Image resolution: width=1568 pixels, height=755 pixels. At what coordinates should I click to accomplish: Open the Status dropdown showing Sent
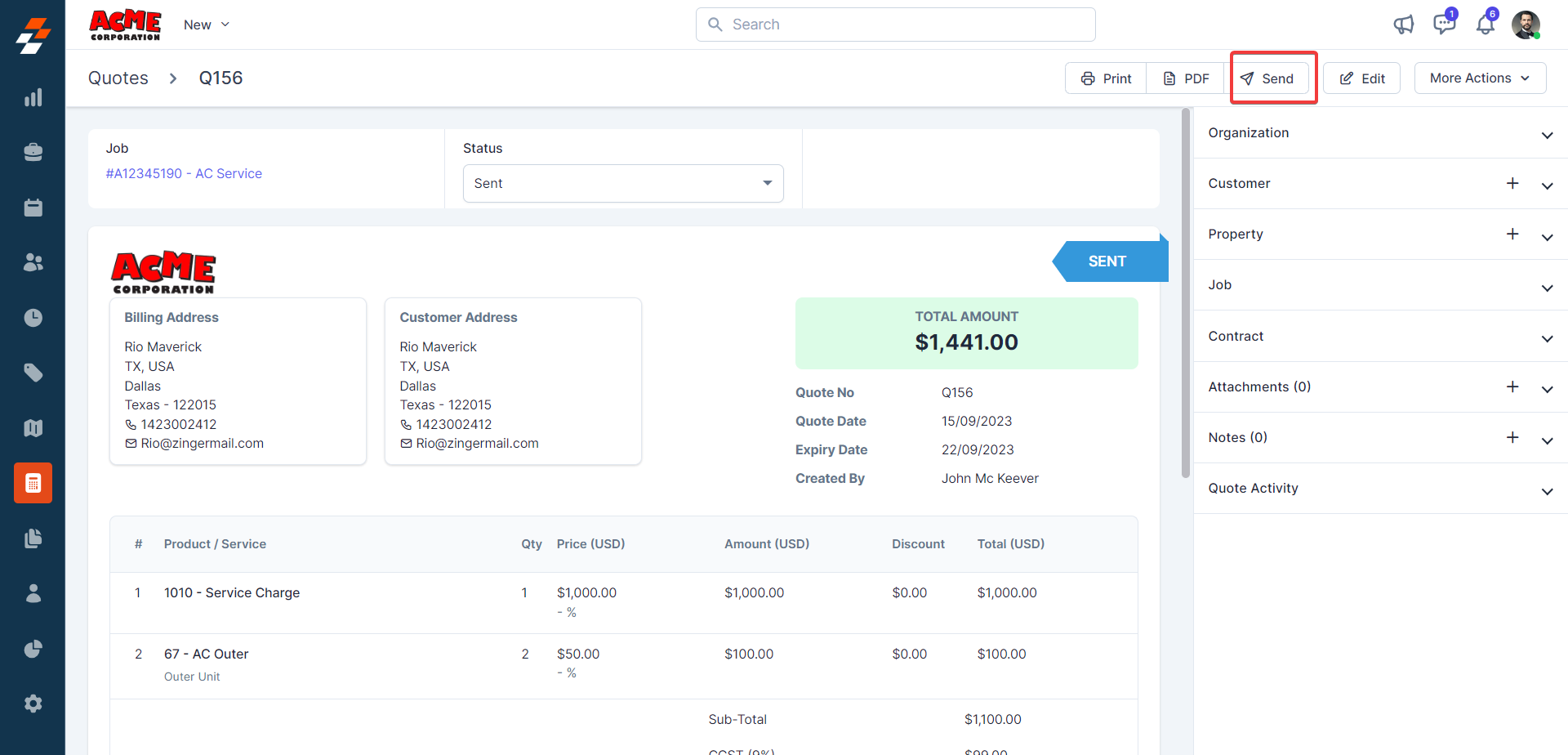tap(622, 184)
